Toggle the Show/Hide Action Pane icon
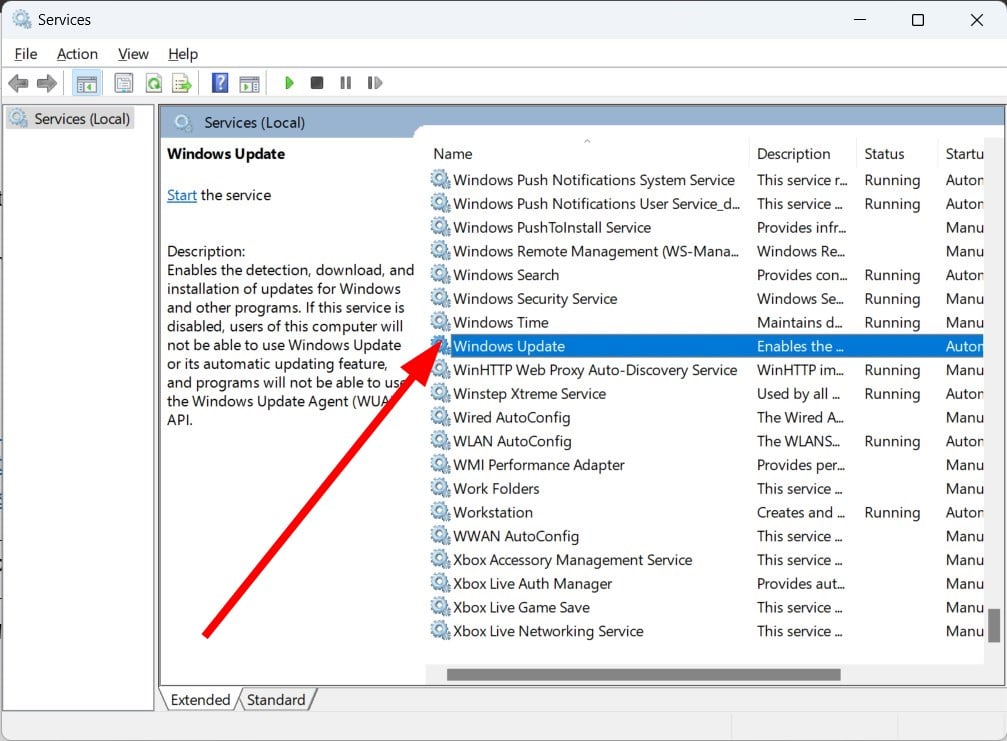This screenshot has height=741, width=1007. (249, 83)
